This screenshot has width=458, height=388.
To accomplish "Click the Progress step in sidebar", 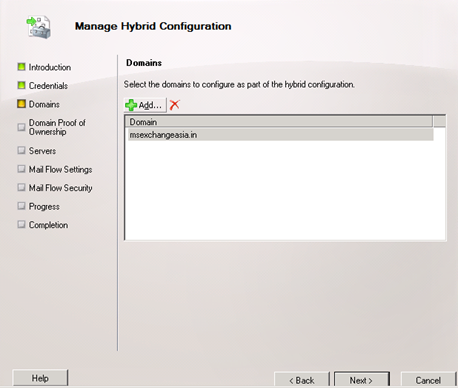I will (44, 206).
